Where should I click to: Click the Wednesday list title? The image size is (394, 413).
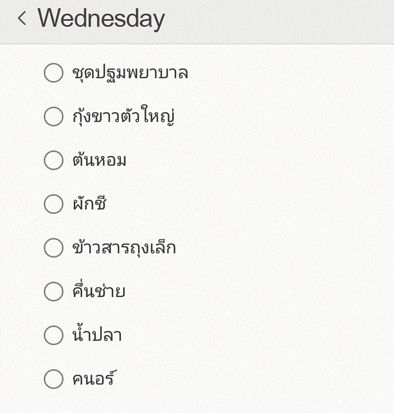tap(101, 19)
